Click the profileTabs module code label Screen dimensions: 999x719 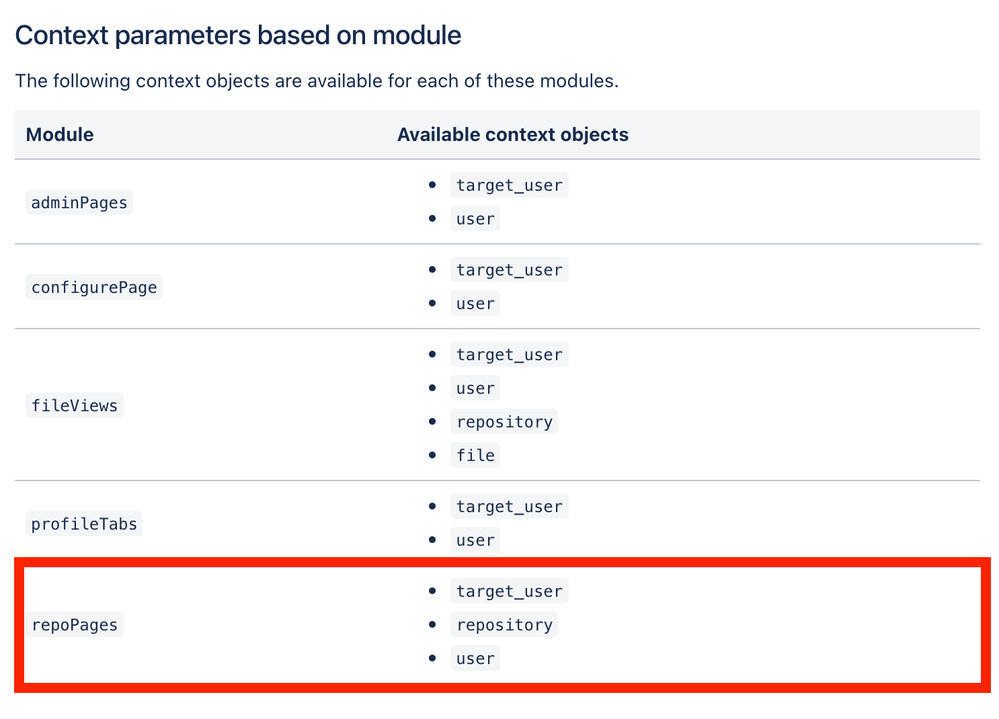[84, 523]
